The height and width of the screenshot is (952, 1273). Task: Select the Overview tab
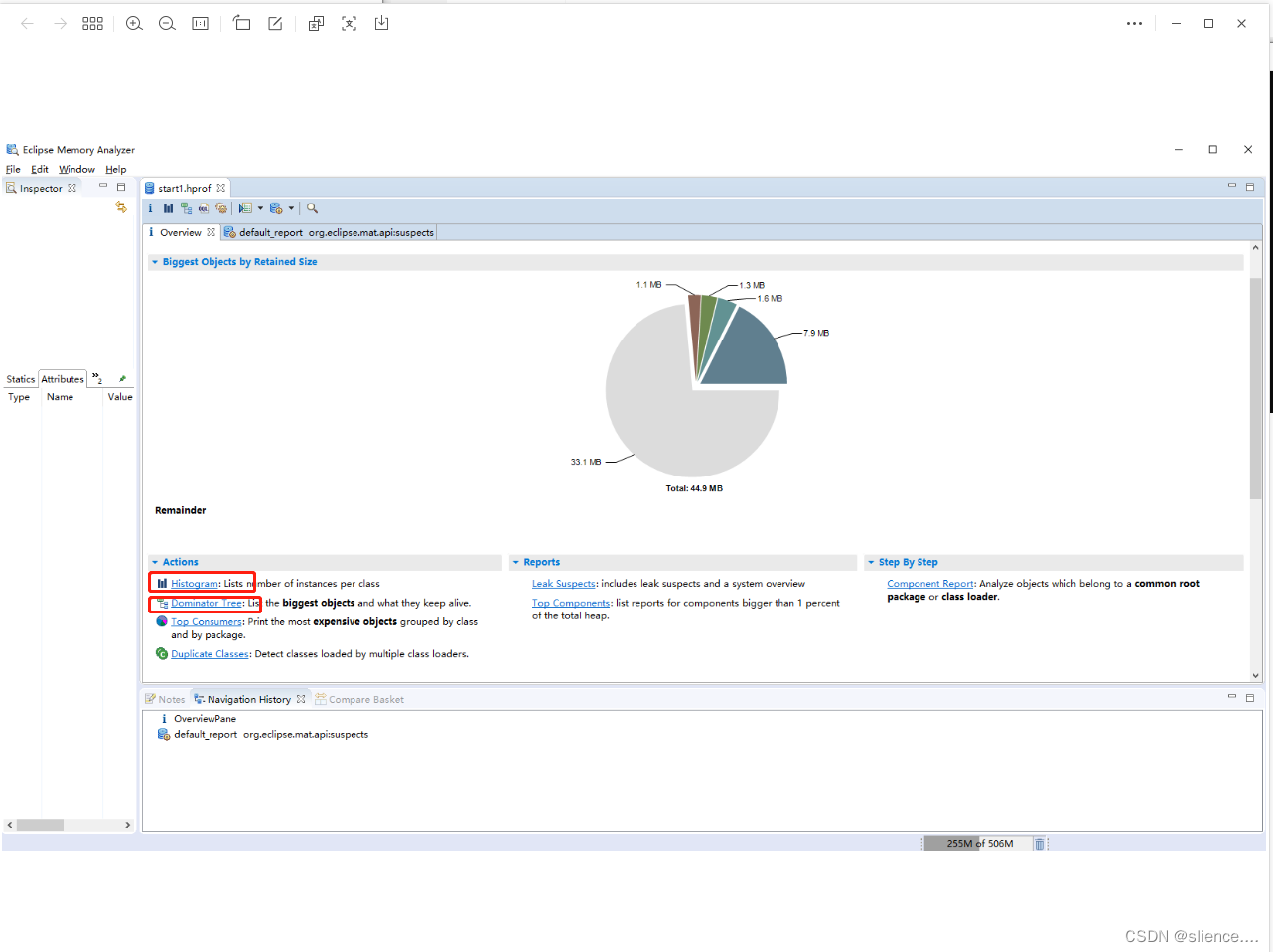pyautogui.click(x=181, y=232)
